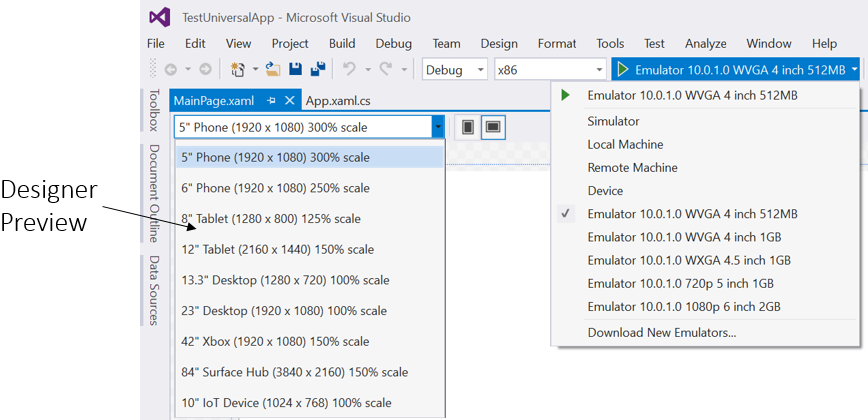
Task: Click the Save All icon
Action: (x=318, y=69)
